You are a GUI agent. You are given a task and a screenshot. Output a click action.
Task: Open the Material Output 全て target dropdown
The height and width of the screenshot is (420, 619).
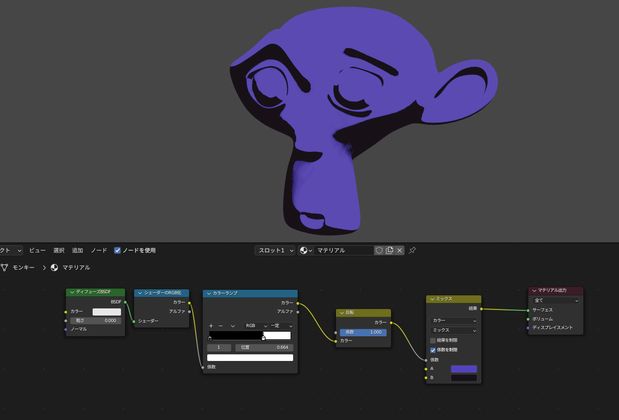click(555, 300)
